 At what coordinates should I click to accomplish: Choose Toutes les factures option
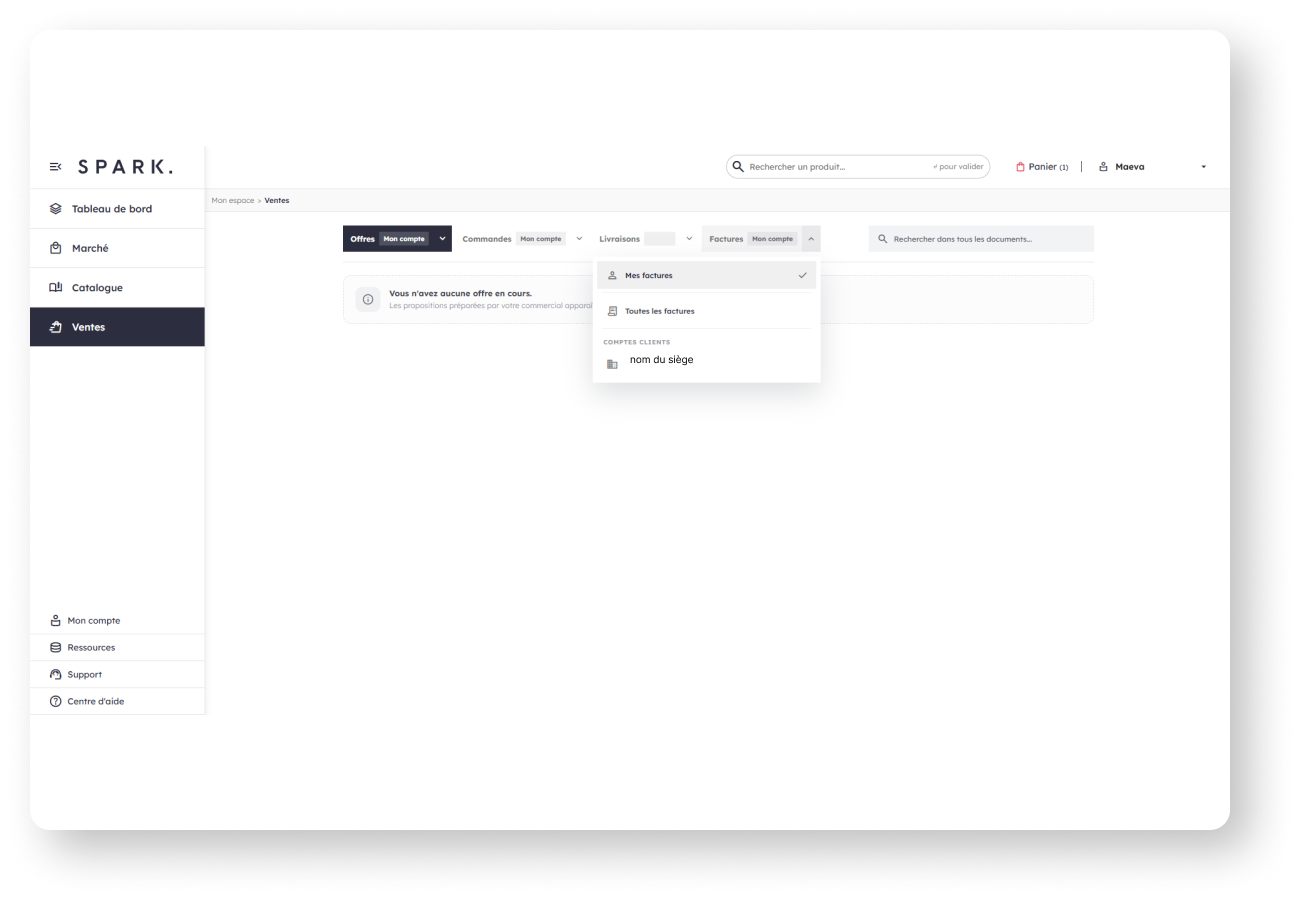pos(706,311)
